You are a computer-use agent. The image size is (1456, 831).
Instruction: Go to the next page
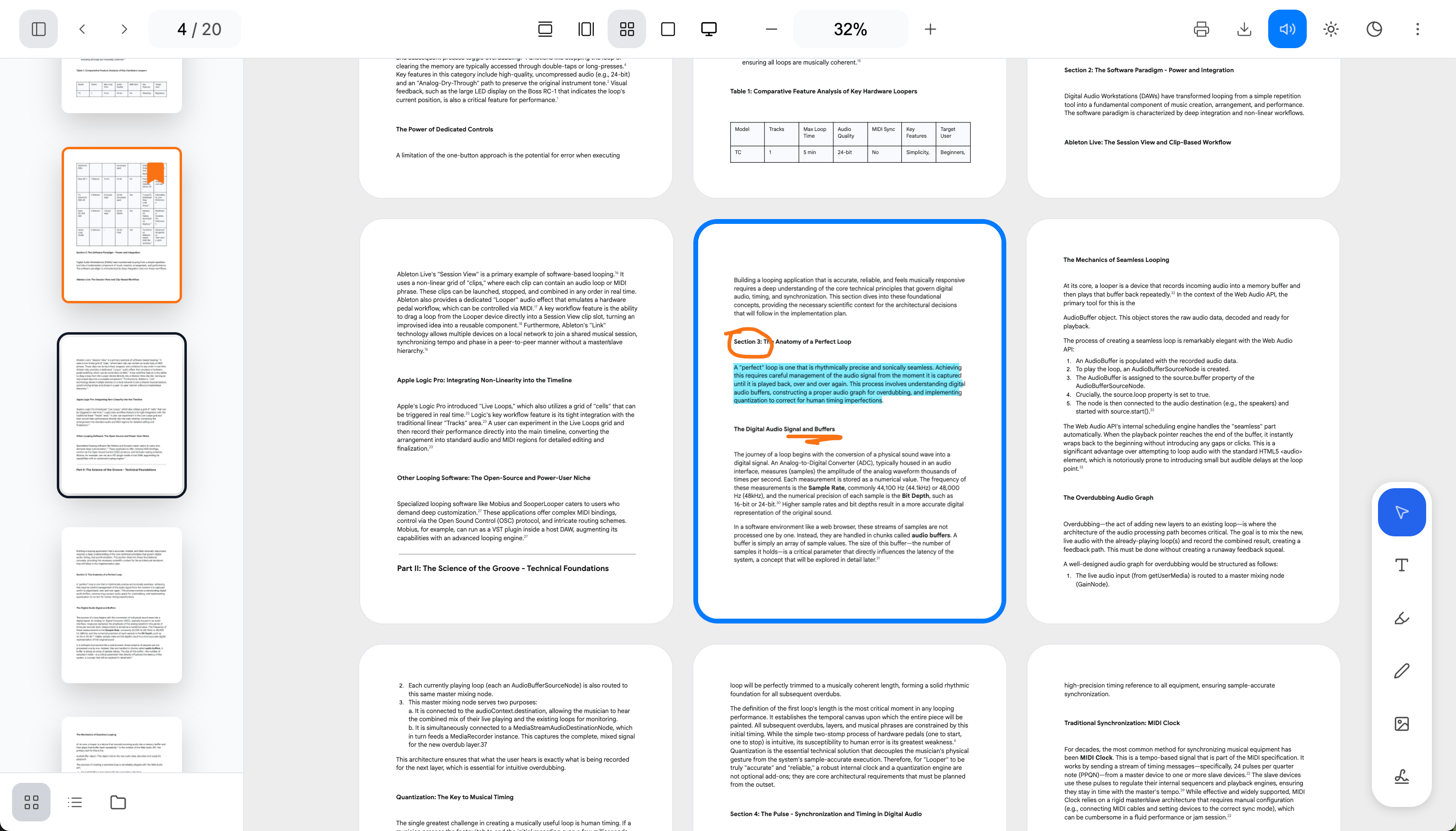124,29
